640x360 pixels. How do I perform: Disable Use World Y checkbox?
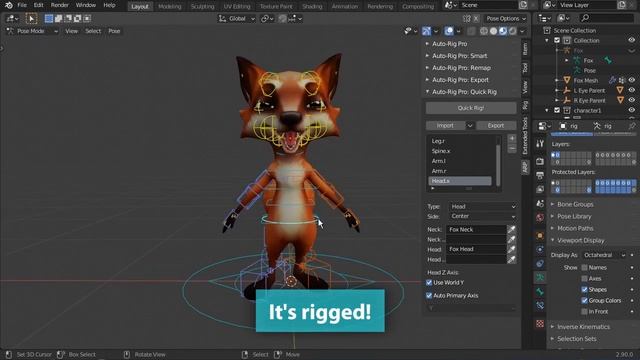pyautogui.click(x=429, y=282)
